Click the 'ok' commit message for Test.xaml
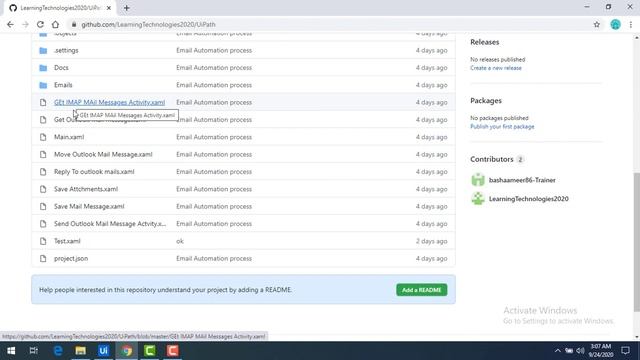Image resolution: width=640 pixels, height=360 pixels. click(180, 241)
